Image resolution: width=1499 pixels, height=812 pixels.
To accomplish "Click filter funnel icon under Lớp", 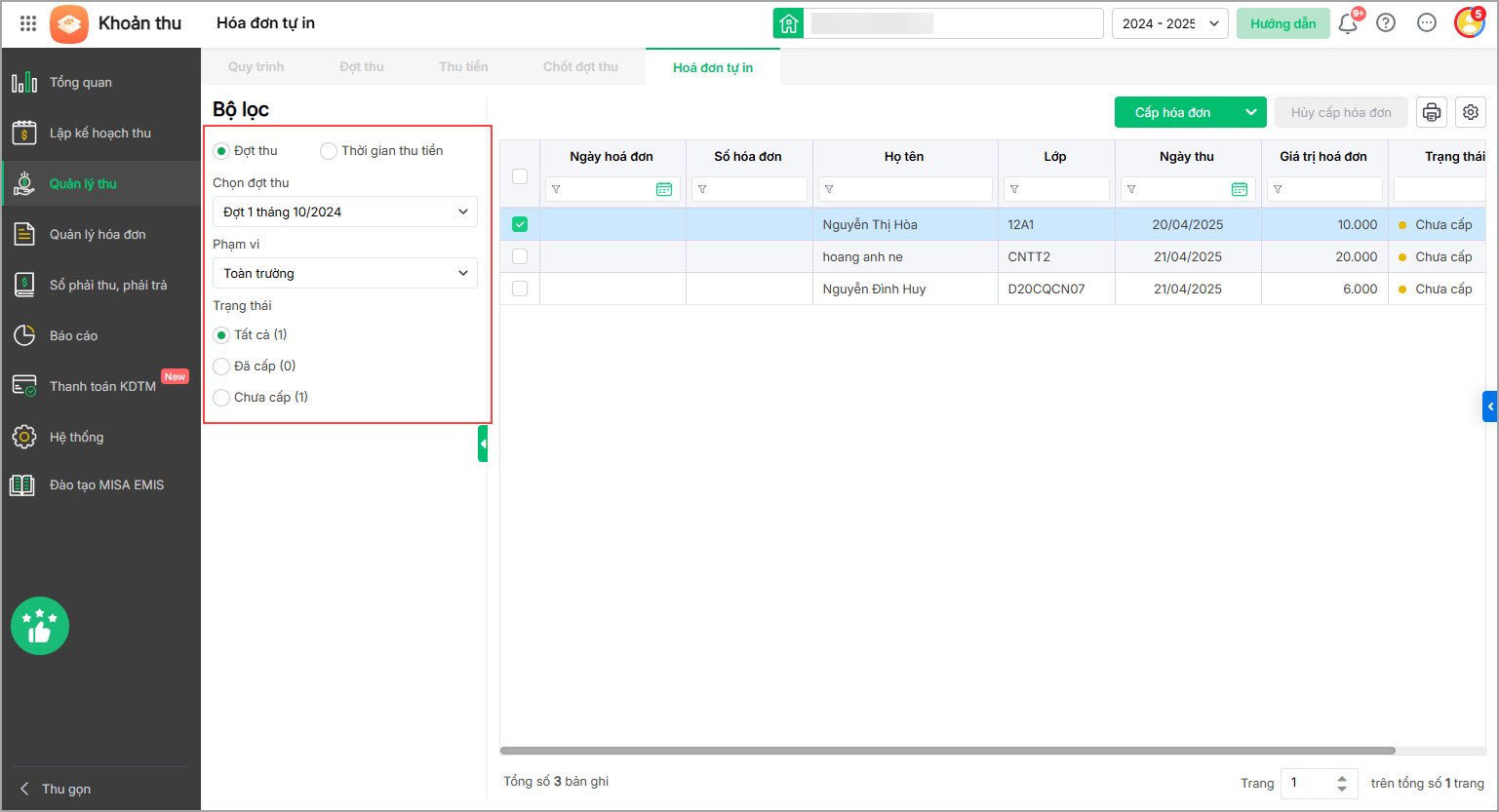I will [x=1014, y=189].
